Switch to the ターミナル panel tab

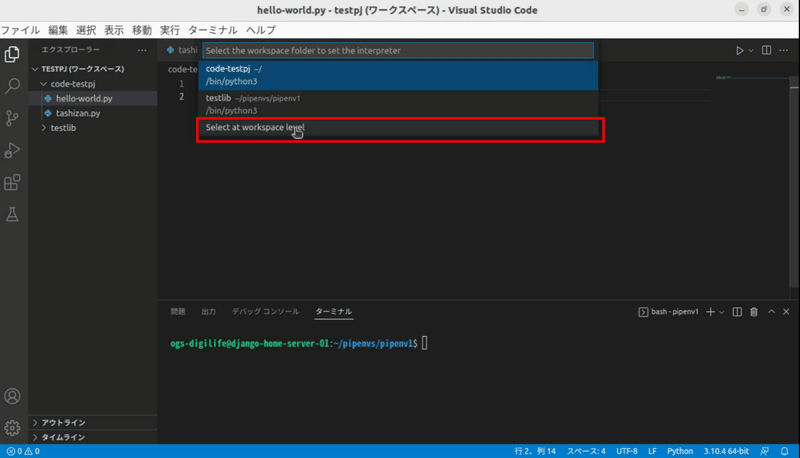tap(334, 312)
